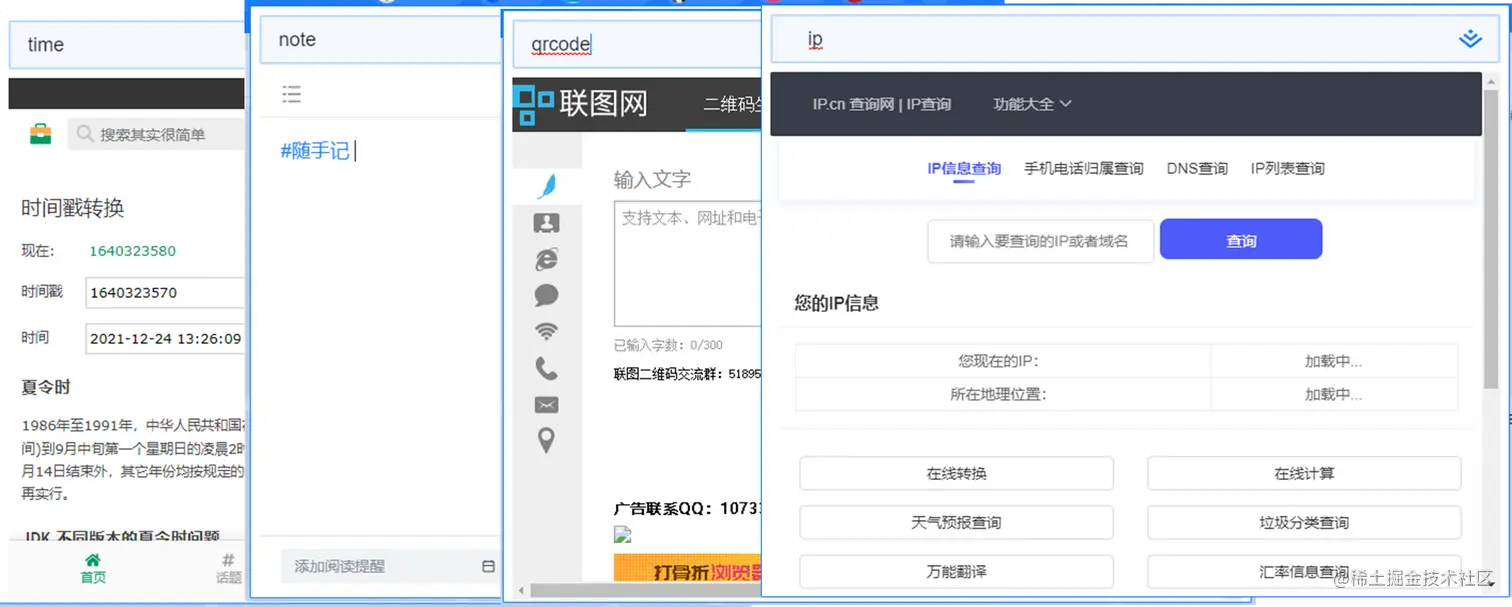Focus the note search bar
The height and width of the screenshot is (607, 1512).
[380, 40]
